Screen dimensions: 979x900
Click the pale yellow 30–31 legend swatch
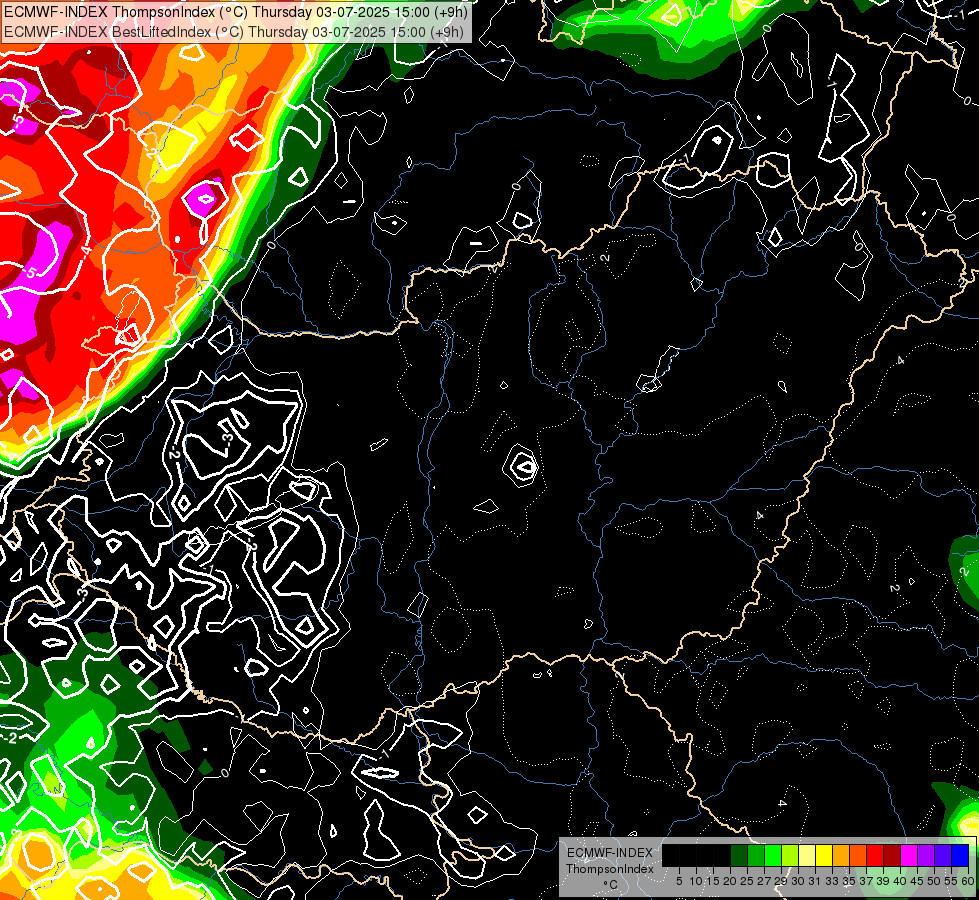coord(807,855)
